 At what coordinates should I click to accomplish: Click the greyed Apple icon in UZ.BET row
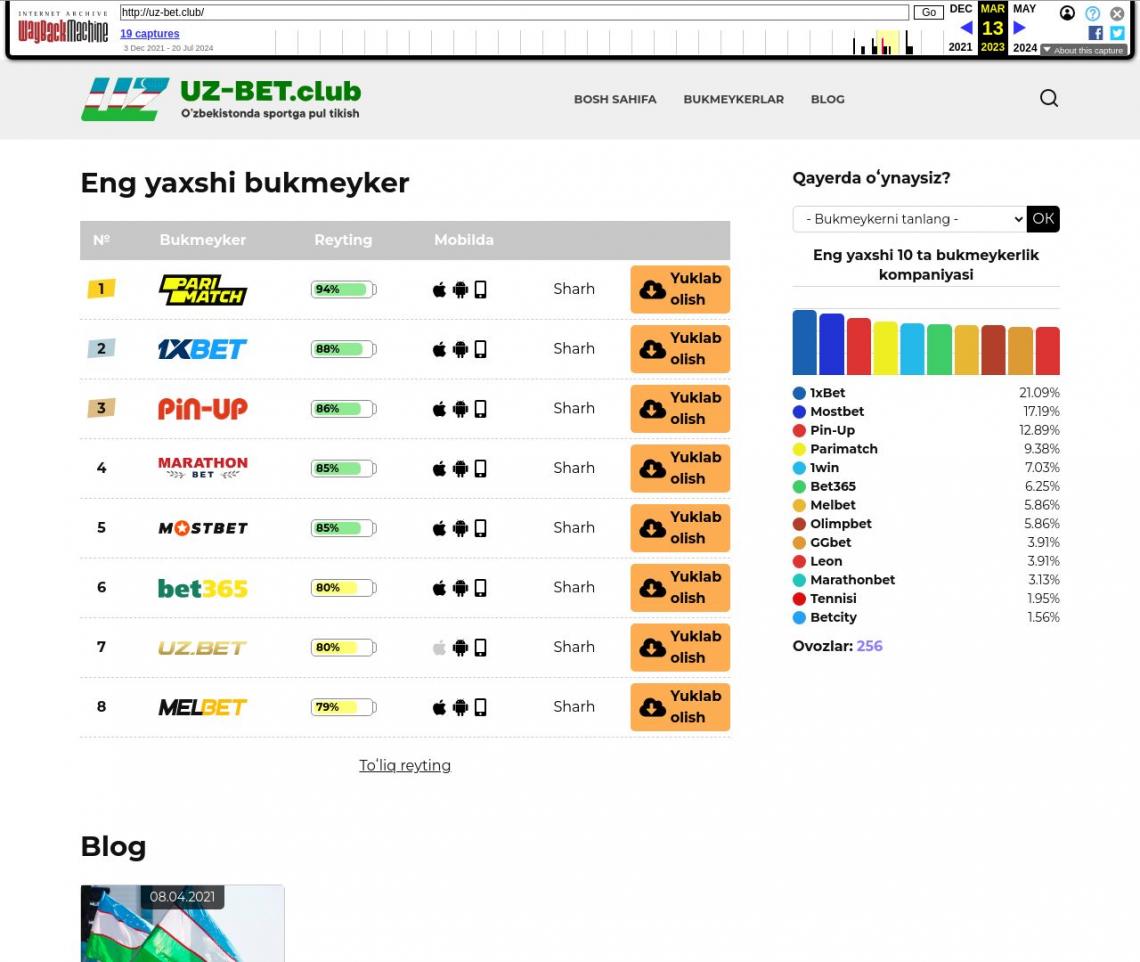(x=439, y=648)
